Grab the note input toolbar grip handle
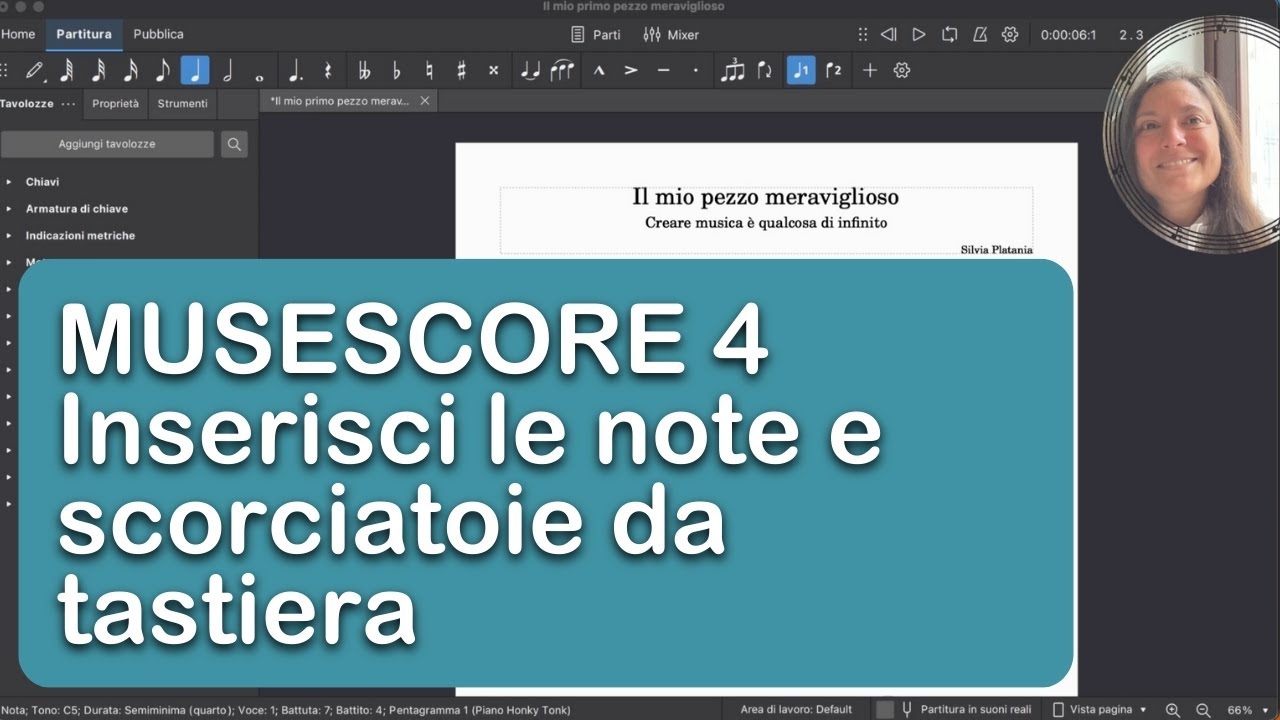This screenshot has height=720, width=1280. point(5,70)
